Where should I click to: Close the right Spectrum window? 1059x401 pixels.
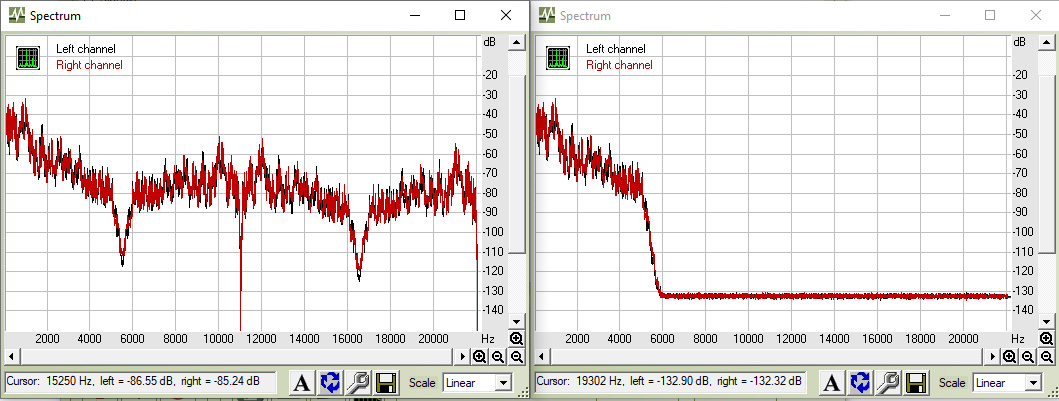(x=1035, y=15)
